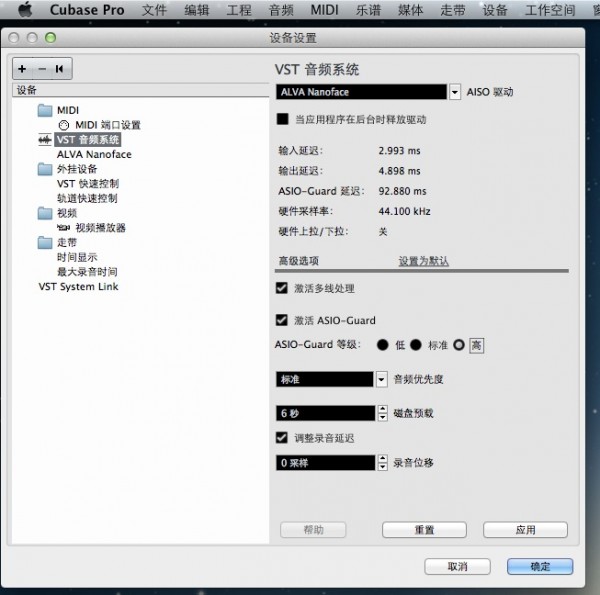Open the 文件 menu
The width and height of the screenshot is (600, 595).
154,10
